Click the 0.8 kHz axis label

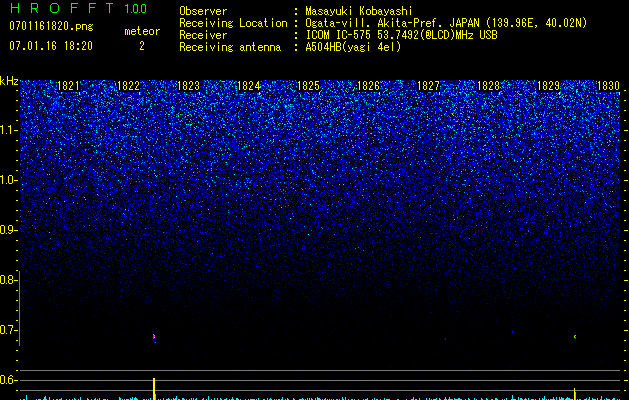(x=8, y=280)
